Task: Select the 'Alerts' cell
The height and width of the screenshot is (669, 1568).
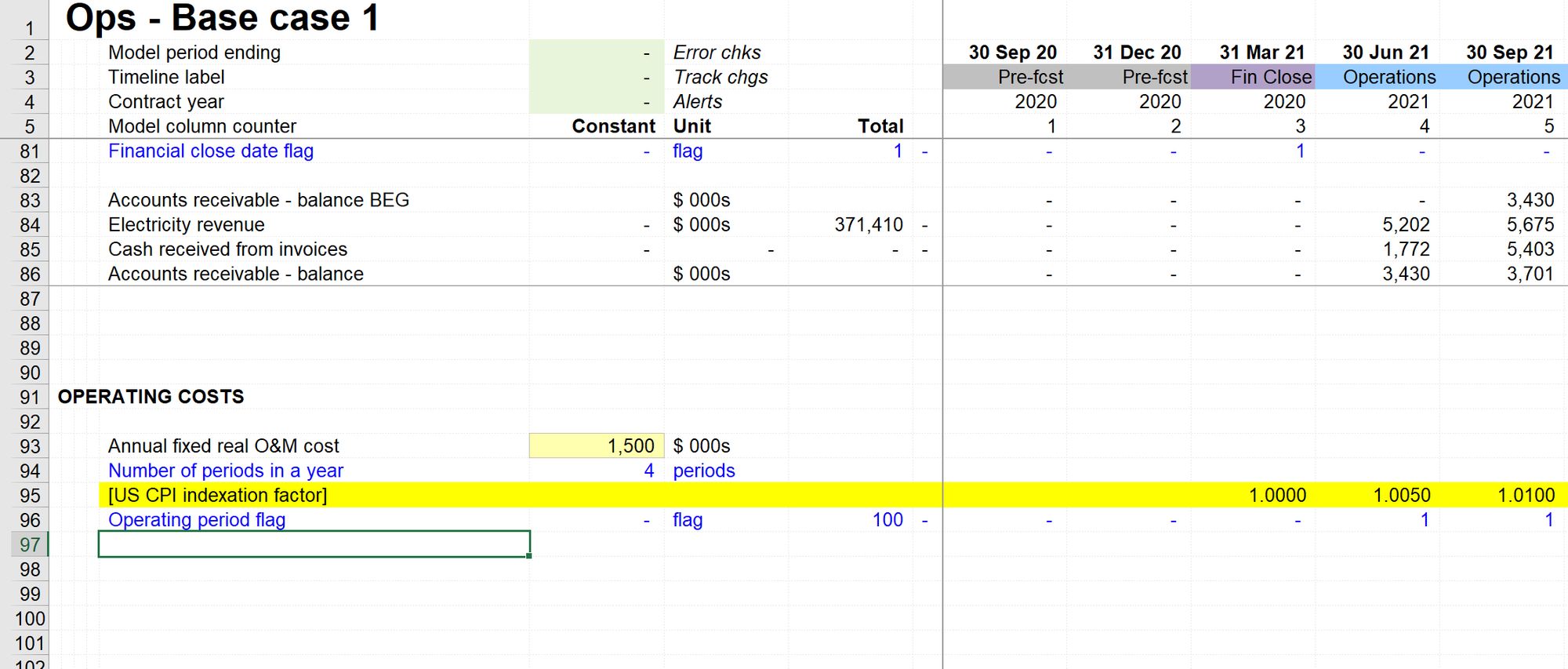Action: [x=698, y=102]
